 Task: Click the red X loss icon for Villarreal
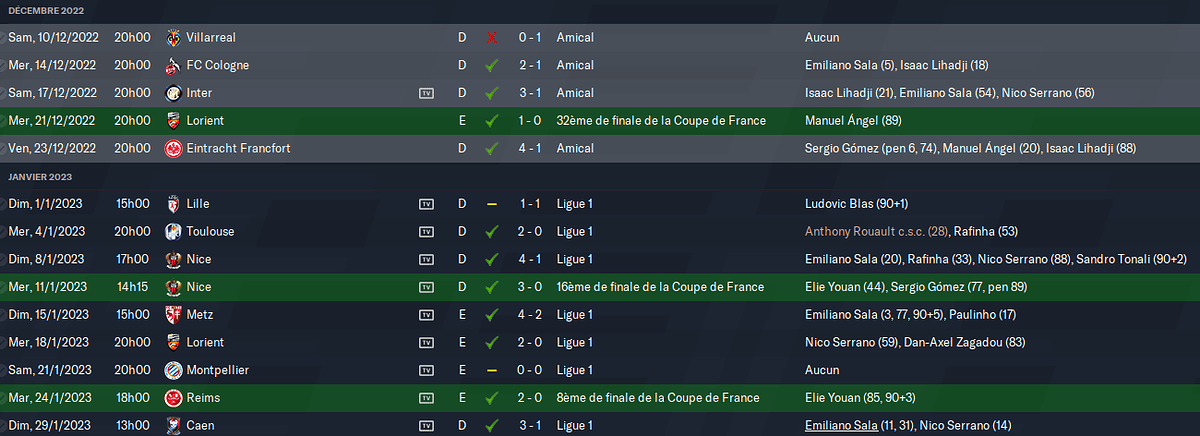click(491, 37)
